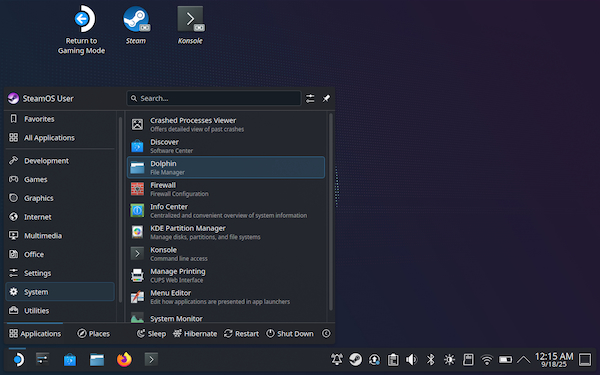Launch Info Center

226,210
